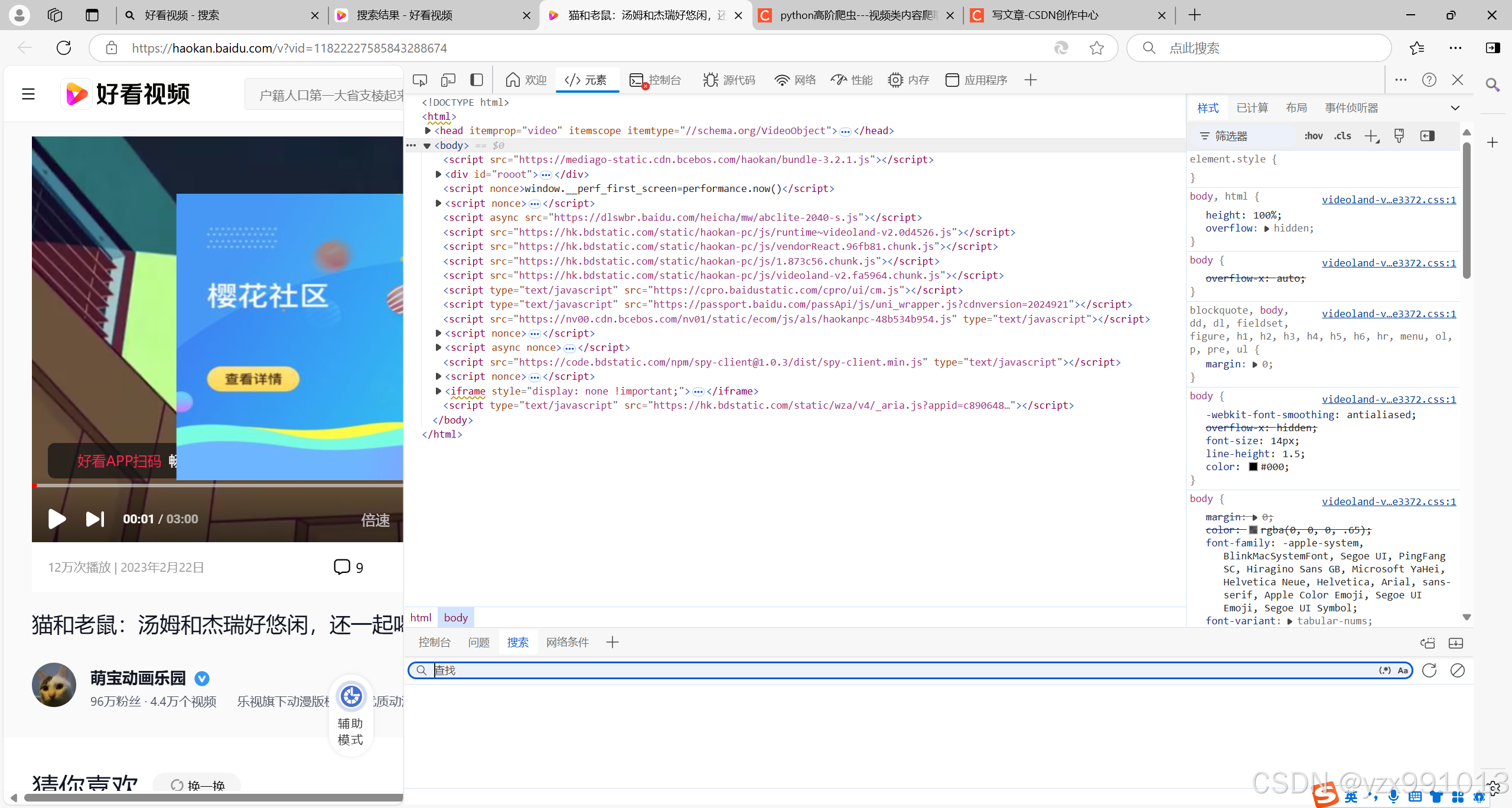Switch to the Elements (元素) tab
The image size is (1512, 808).
[586, 80]
